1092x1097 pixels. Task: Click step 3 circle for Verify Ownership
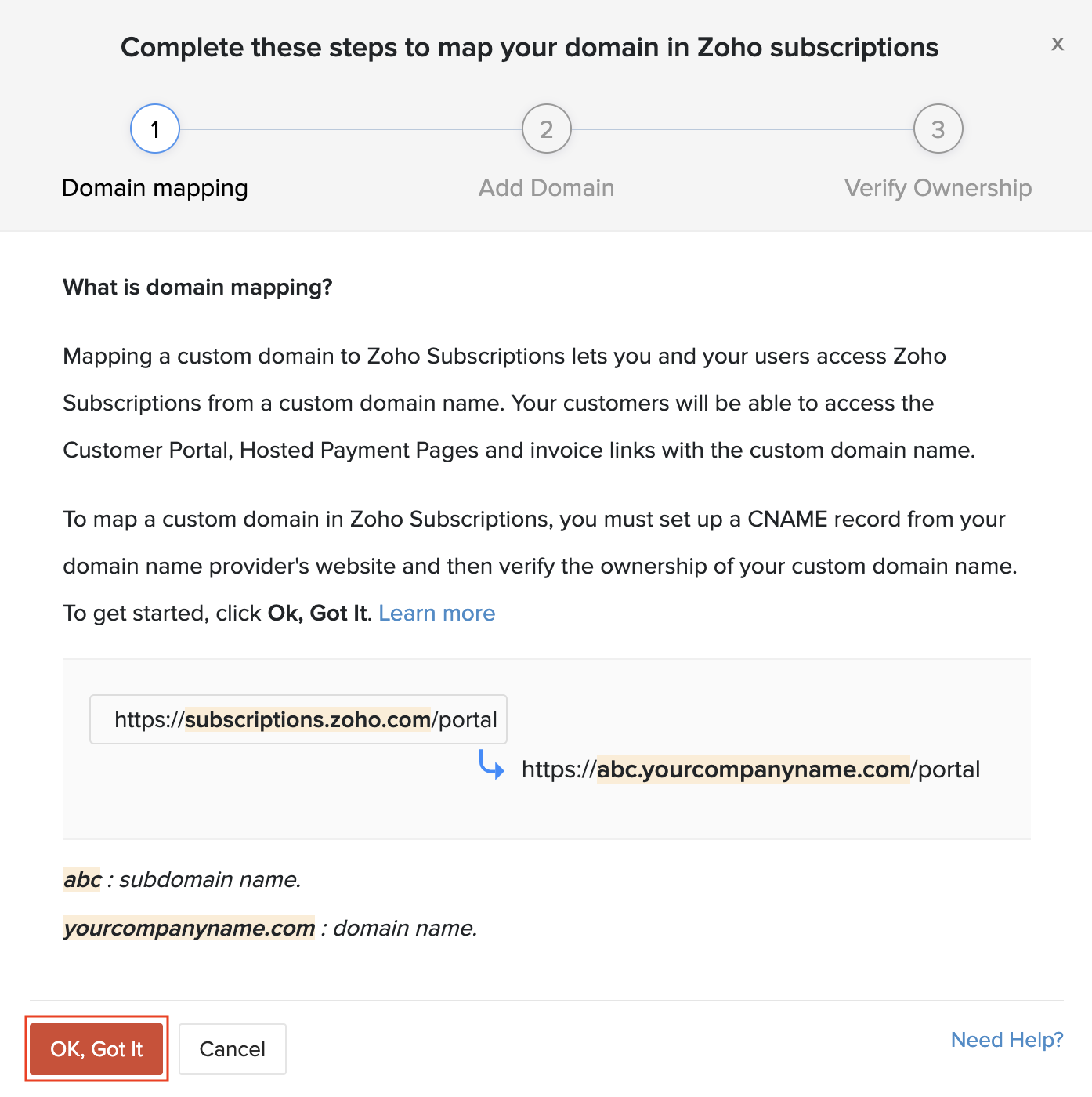pyautogui.click(x=937, y=129)
